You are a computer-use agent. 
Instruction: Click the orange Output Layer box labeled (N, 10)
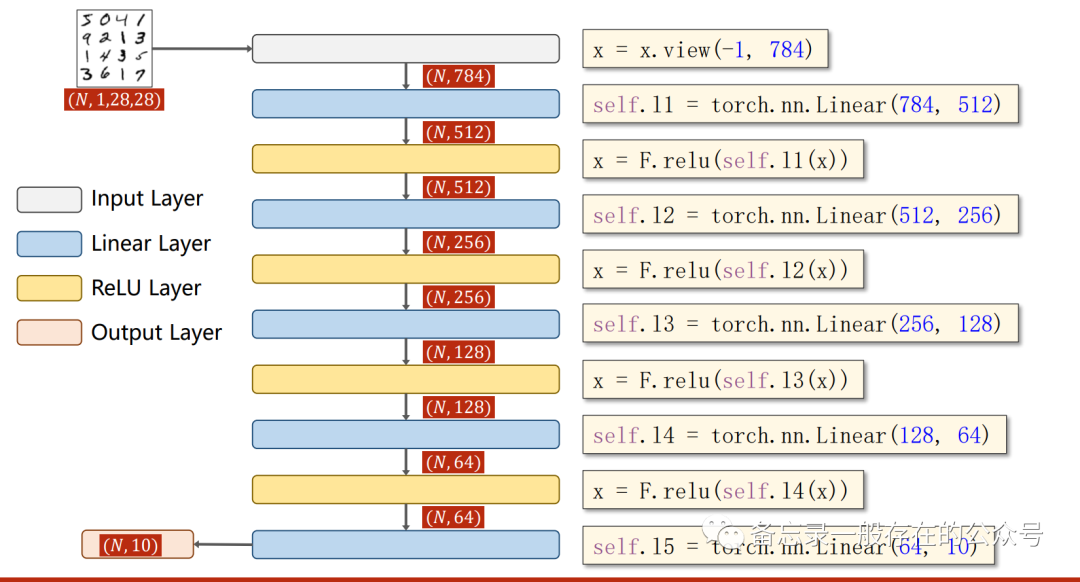pyautogui.click(x=137, y=544)
